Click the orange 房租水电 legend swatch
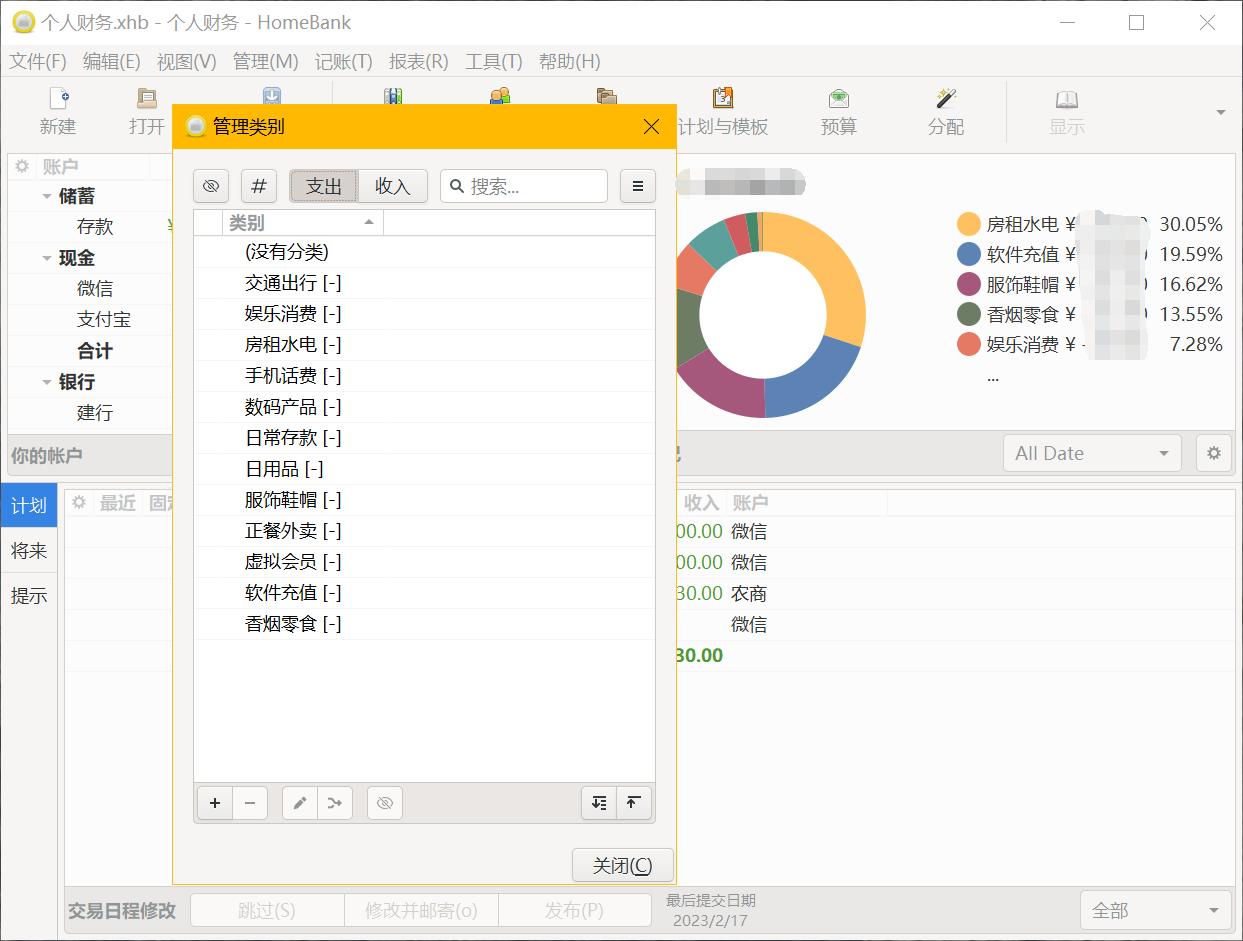Image resolution: width=1243 pixels, height=941 pixels. point(968,224)
